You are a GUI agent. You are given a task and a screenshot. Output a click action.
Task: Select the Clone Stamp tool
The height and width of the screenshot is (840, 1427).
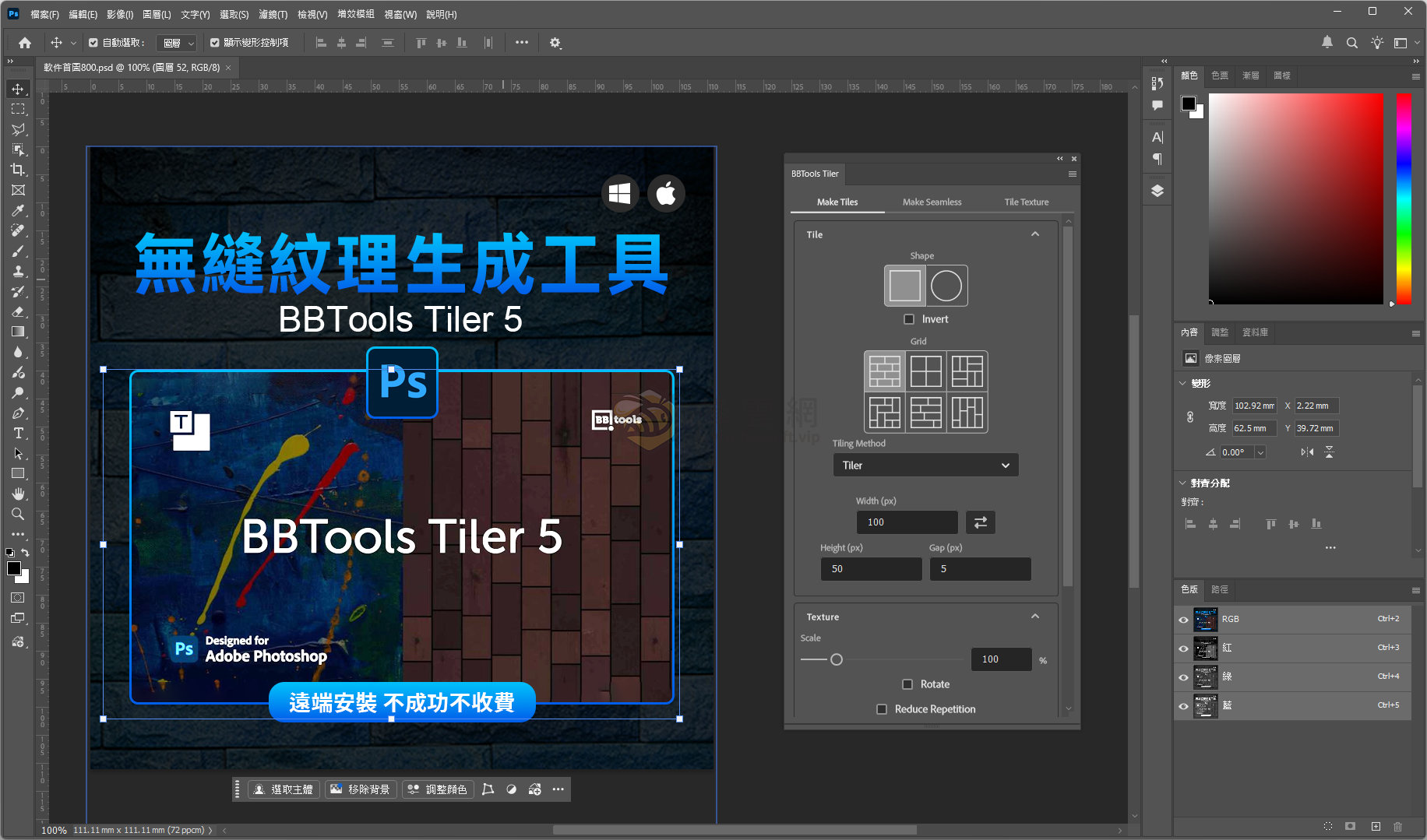tap(18, 271)
